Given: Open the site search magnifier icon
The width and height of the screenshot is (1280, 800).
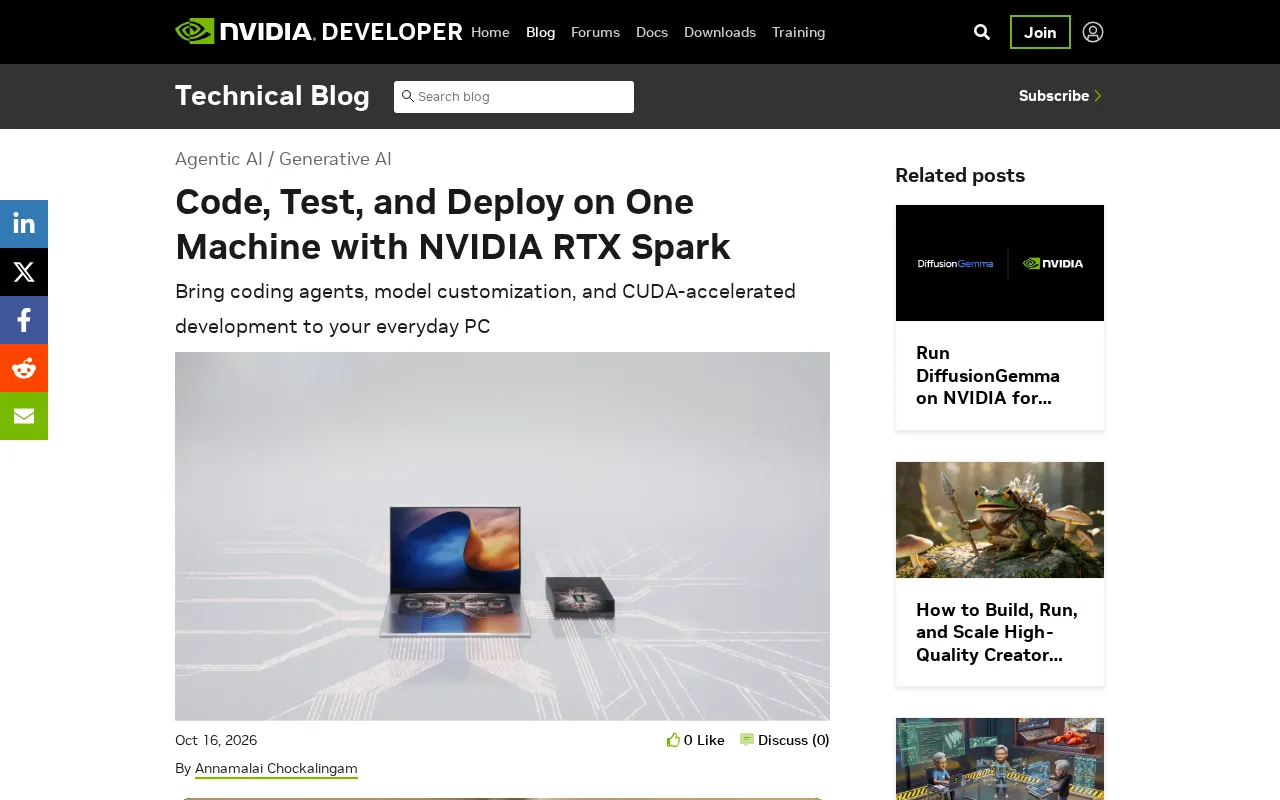Looking at the screenshot, I should tap(982, 32).
